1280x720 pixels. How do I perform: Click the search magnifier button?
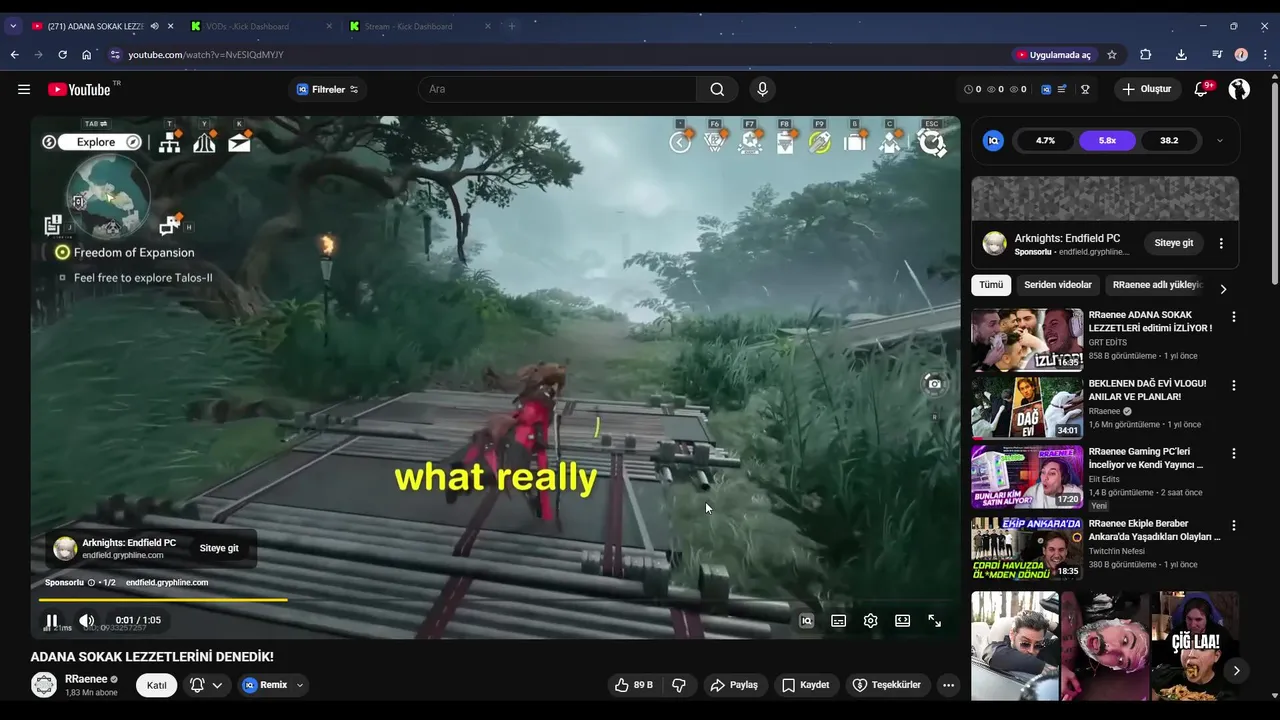[717, 89]
